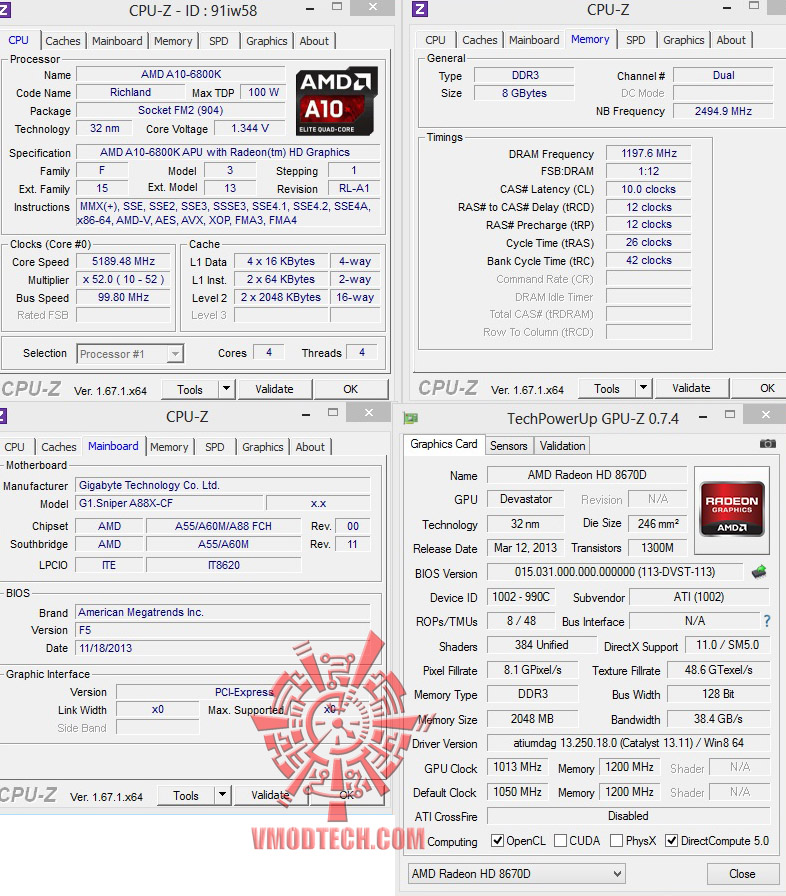Viewport: 786px width, 896px height.
Task: Click Tools button in CPU-Z ID window
Action: 190,389
